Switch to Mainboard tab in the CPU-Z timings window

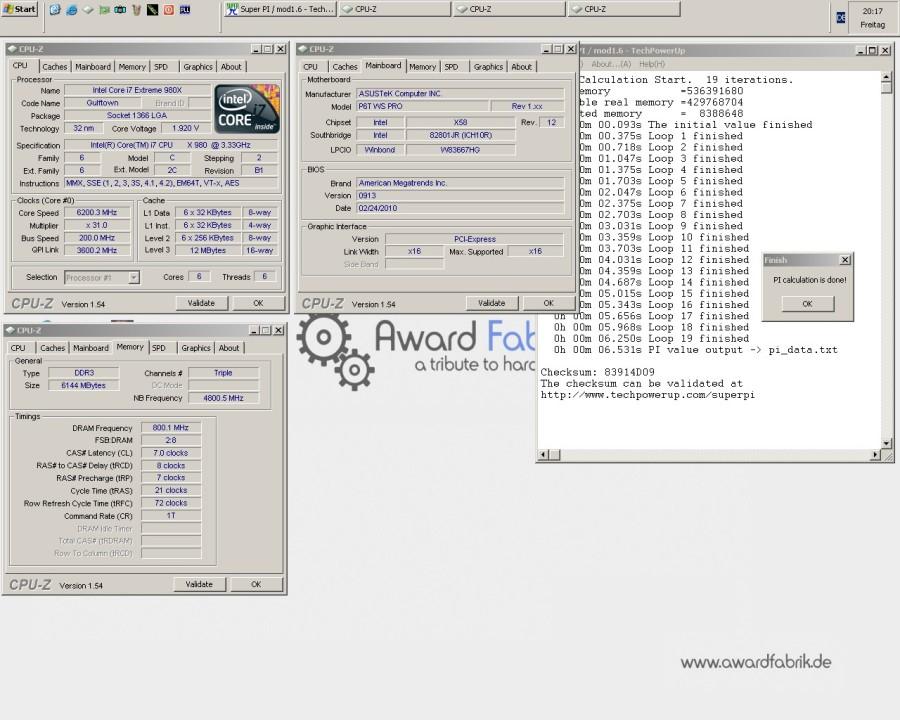tap(91, 348)
